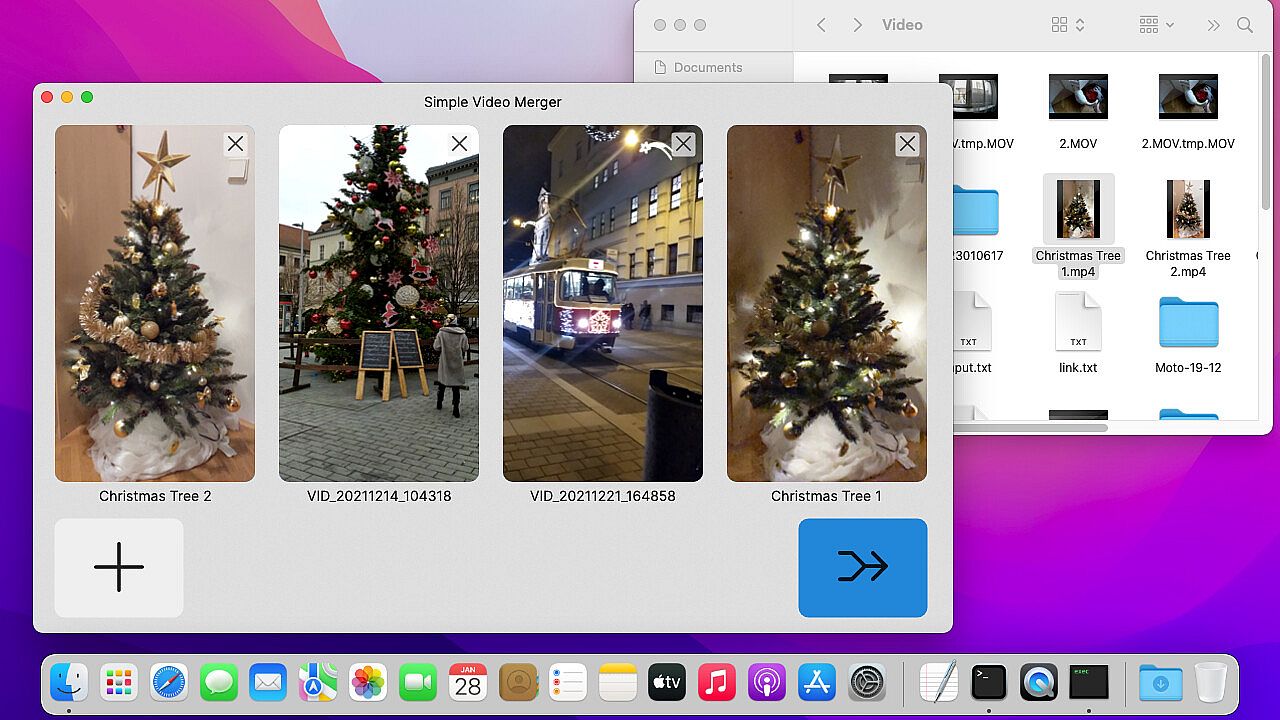
Task: Remove the VID_20211221_164858 clip
Action: point(683,144)
